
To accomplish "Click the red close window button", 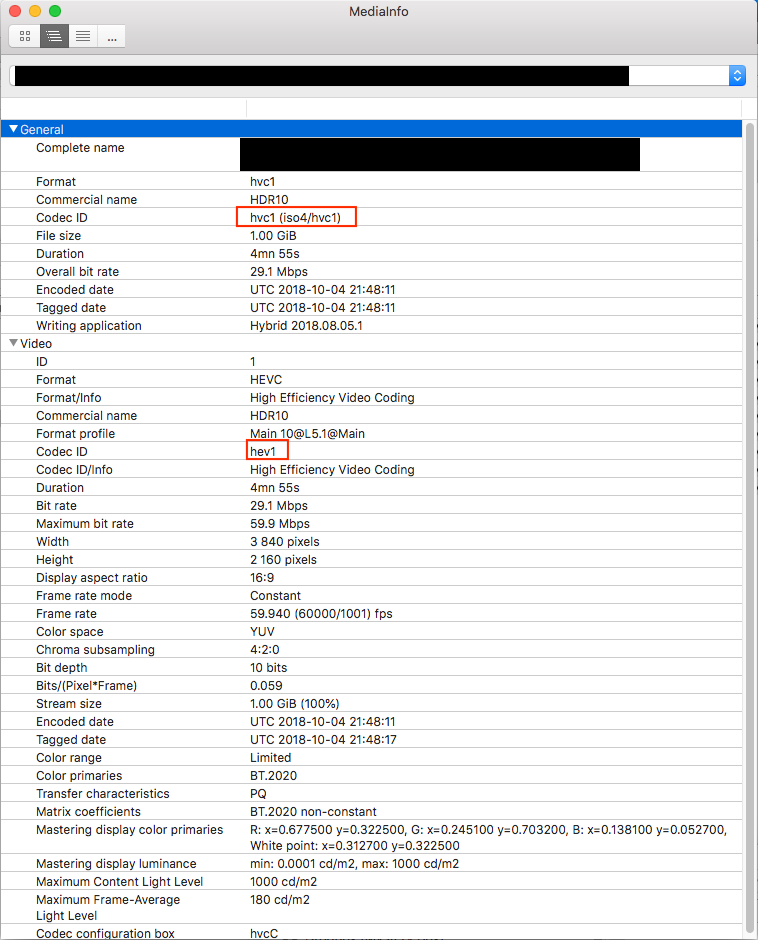I will [x=14, y=11].
